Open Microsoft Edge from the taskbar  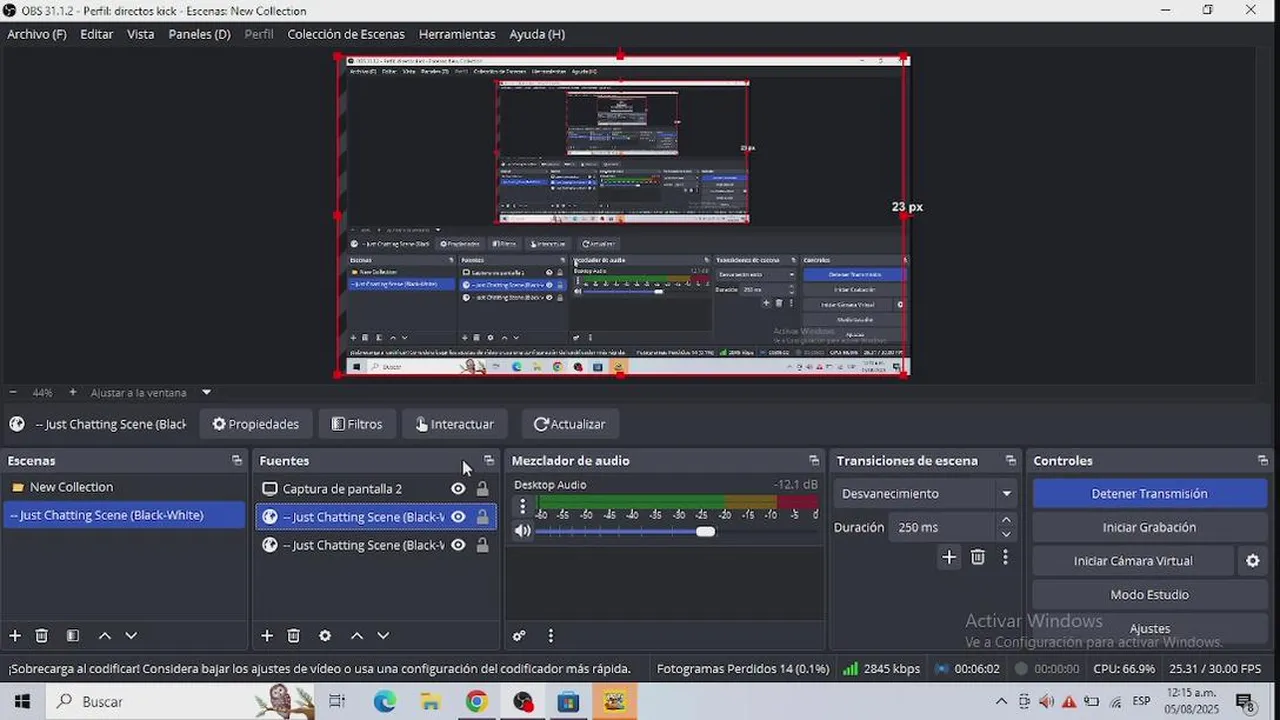click(x=385, y=702)
